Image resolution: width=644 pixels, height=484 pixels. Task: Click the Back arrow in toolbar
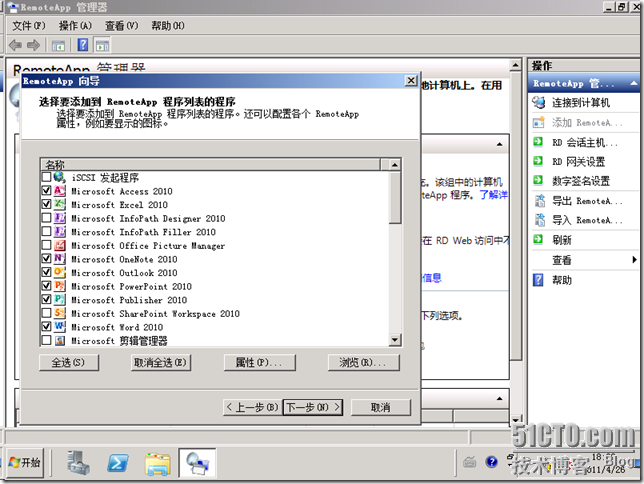coord(15,45)
